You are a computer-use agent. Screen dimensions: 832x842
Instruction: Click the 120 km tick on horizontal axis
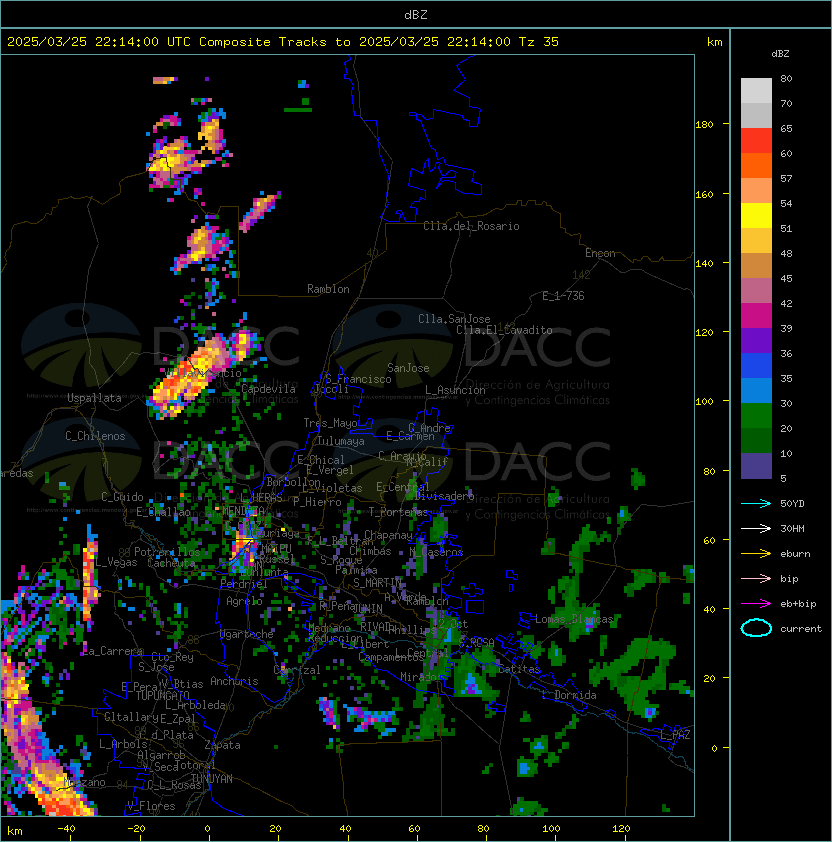621,829
